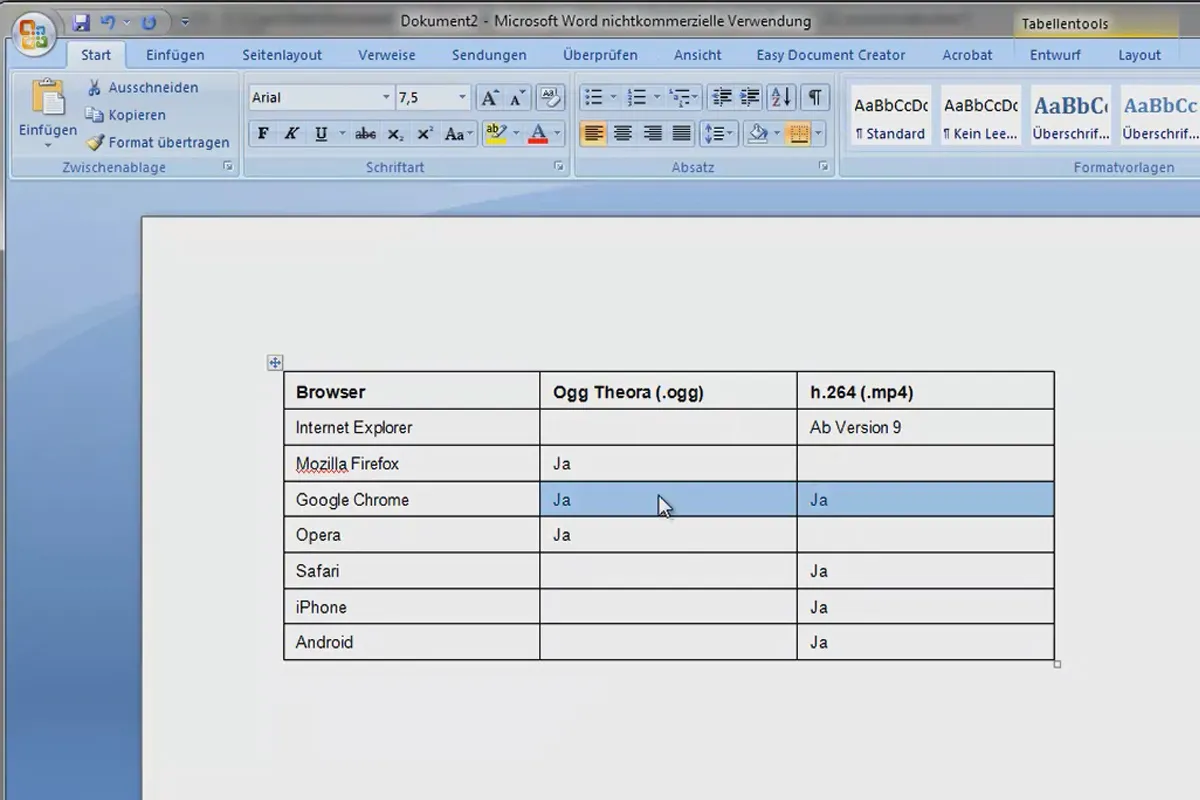The width and height of the screenshot is (1200, 800).
Task: Clear all formatting
Action: (x=549, y=98)
